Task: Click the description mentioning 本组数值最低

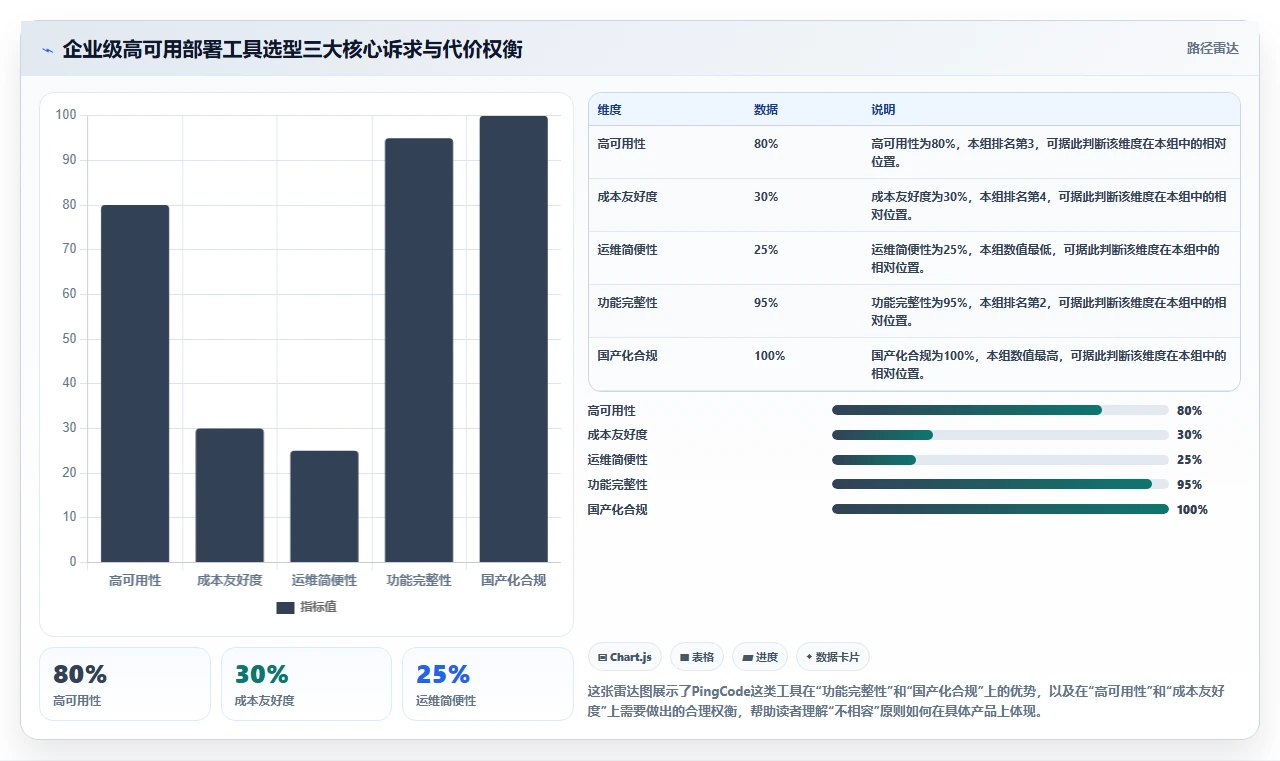Action: [x=1048, y=259]
